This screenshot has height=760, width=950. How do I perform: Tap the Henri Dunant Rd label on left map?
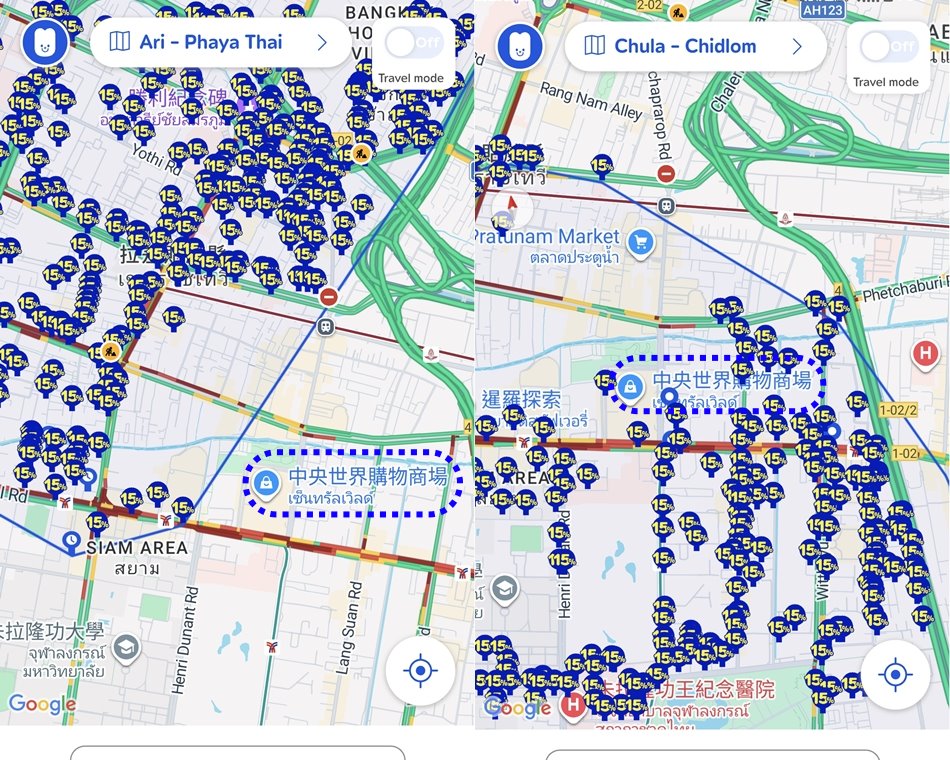pos(184,639)
